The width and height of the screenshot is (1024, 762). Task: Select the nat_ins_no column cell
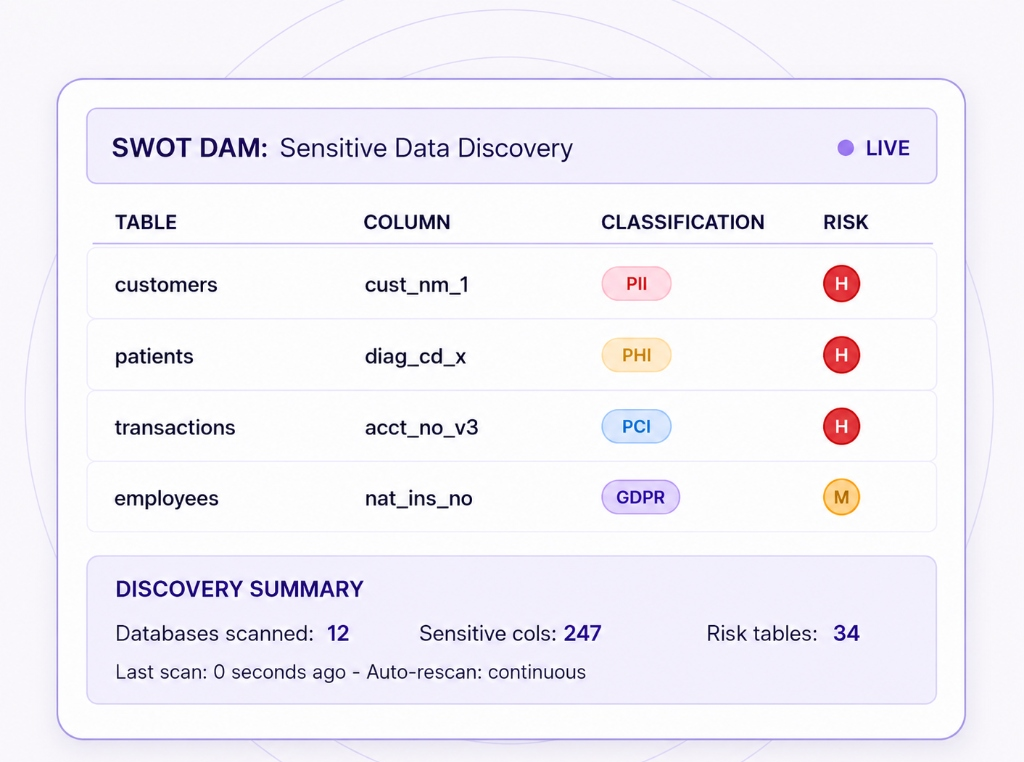pyautogui.click(x=419, y=499)
